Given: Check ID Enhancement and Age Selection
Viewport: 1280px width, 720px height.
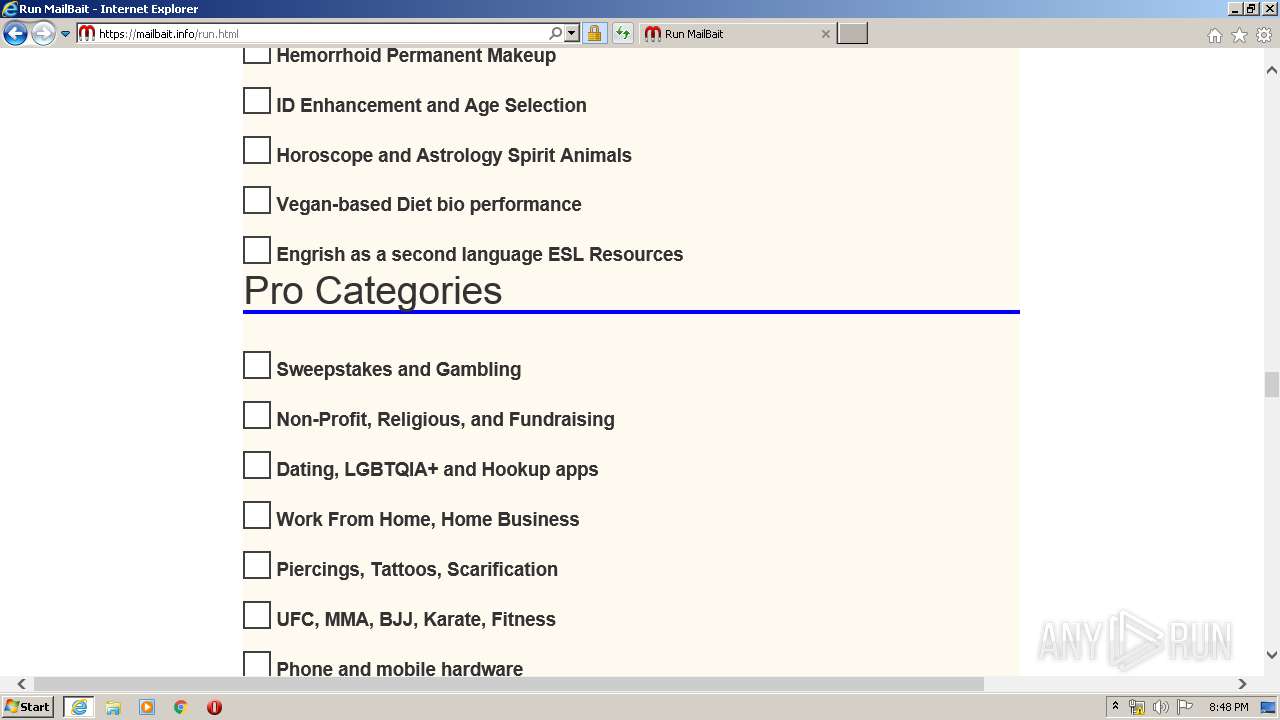Looking at the screenshot, I should coord(257,101).
